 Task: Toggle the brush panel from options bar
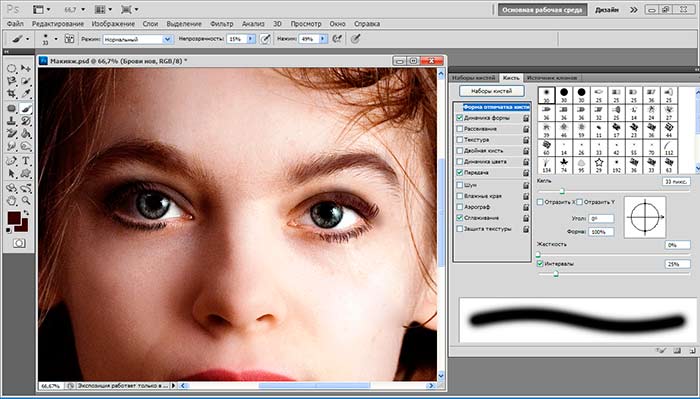69,39
